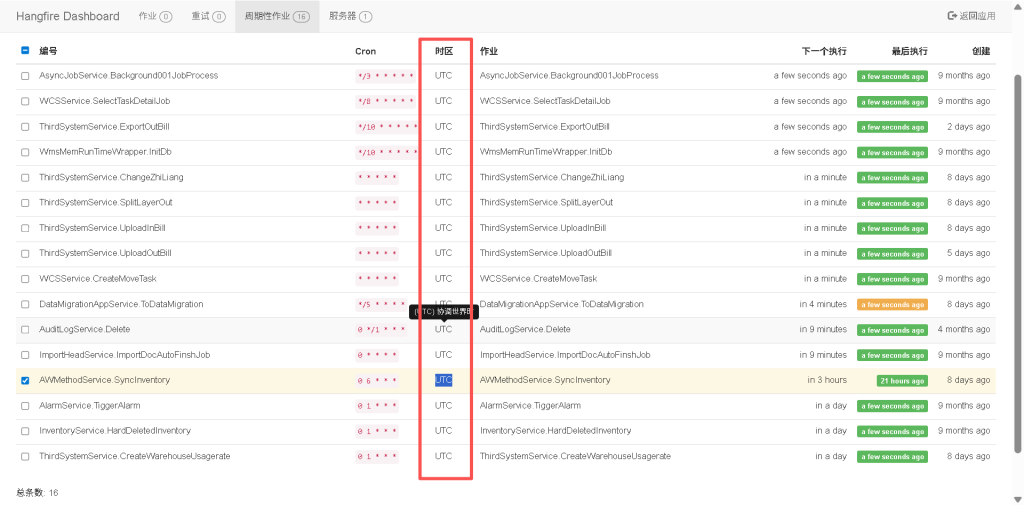Check WCSService.SelectTaskDetailJob row checkbox
This screenshot has height=505, width=1024.
25,101
